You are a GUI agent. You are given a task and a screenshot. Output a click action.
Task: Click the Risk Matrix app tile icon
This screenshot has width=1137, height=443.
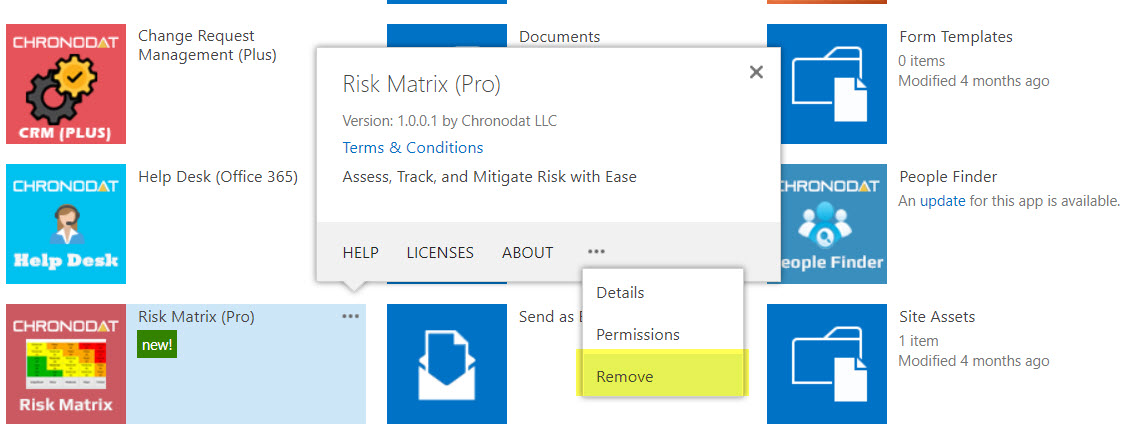66,364
